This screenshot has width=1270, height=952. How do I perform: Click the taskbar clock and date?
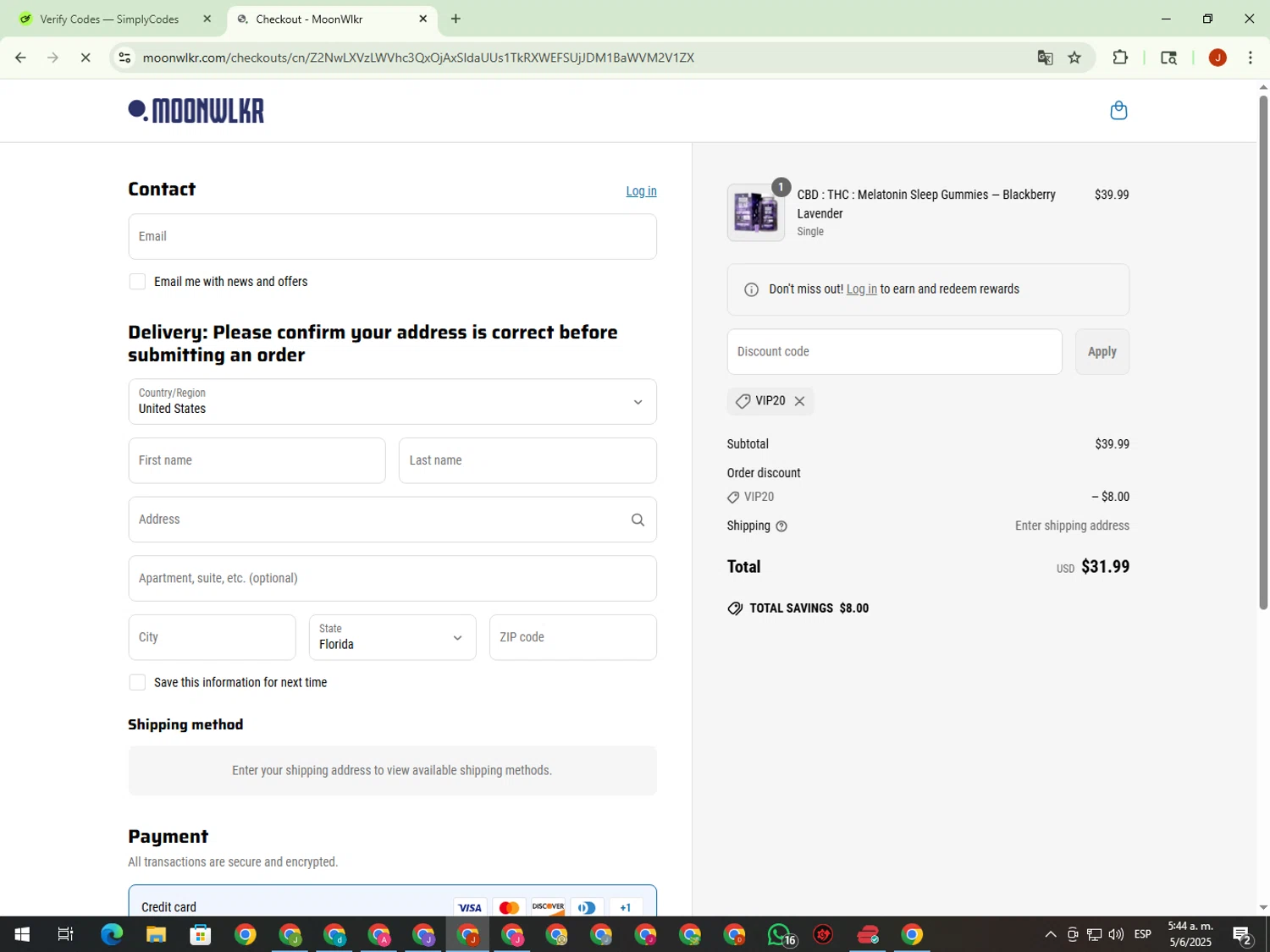point(1190,934)
